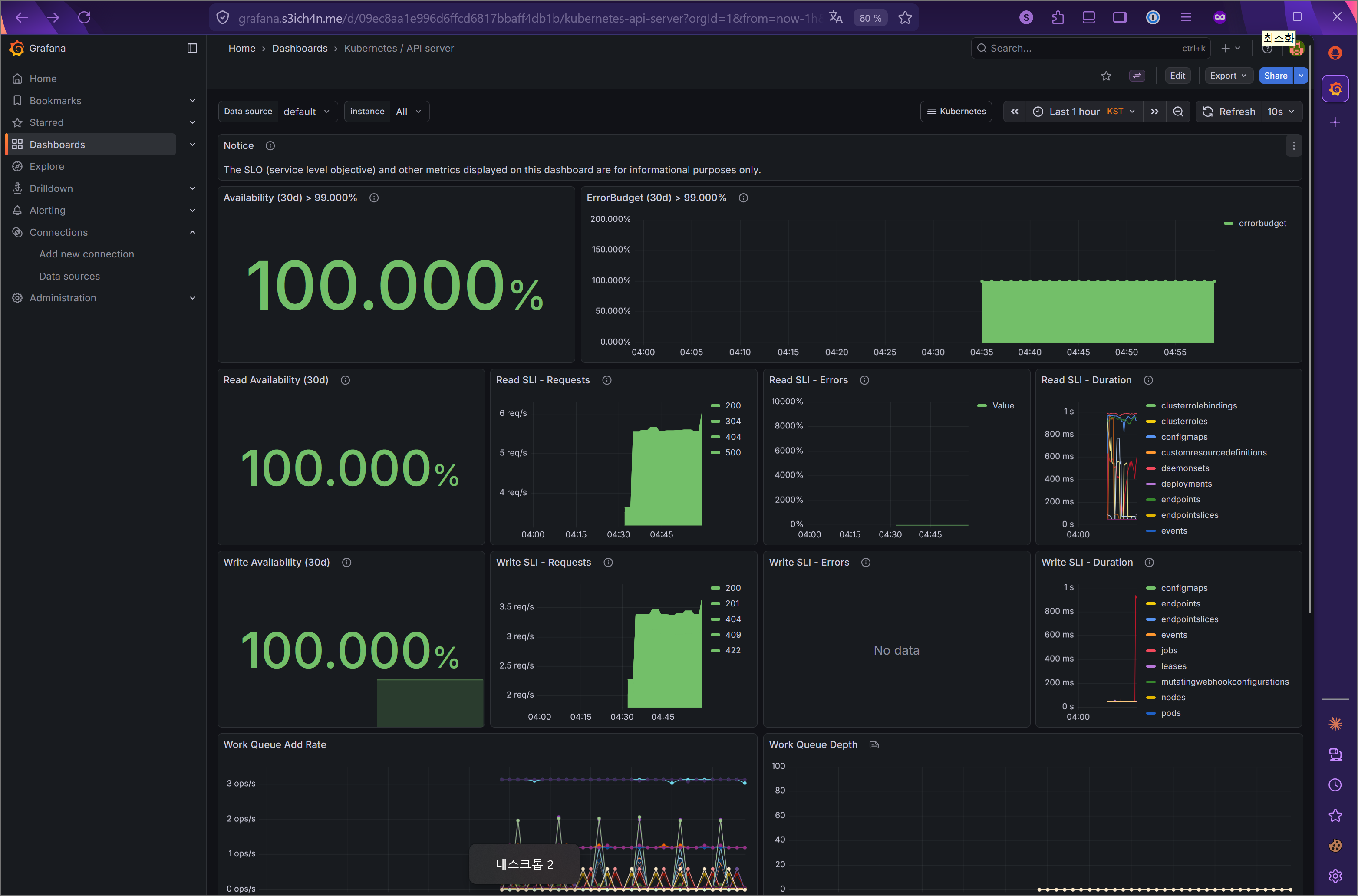Star this dashboard as favorite
Image resolution: width=1358 pixels, height=896 pixels.
[1107, 75]
